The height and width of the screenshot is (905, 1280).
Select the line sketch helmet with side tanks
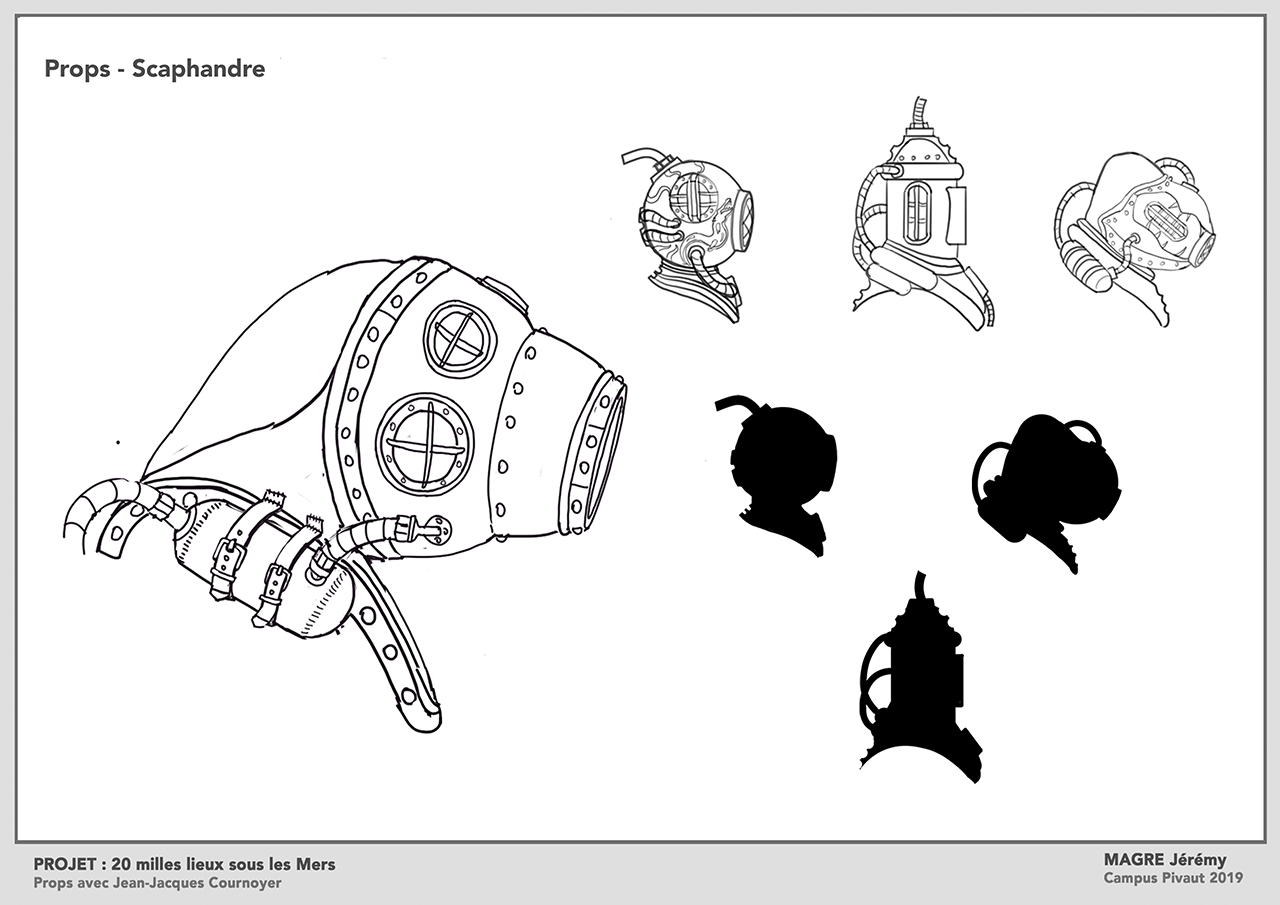pos(1135,237)
